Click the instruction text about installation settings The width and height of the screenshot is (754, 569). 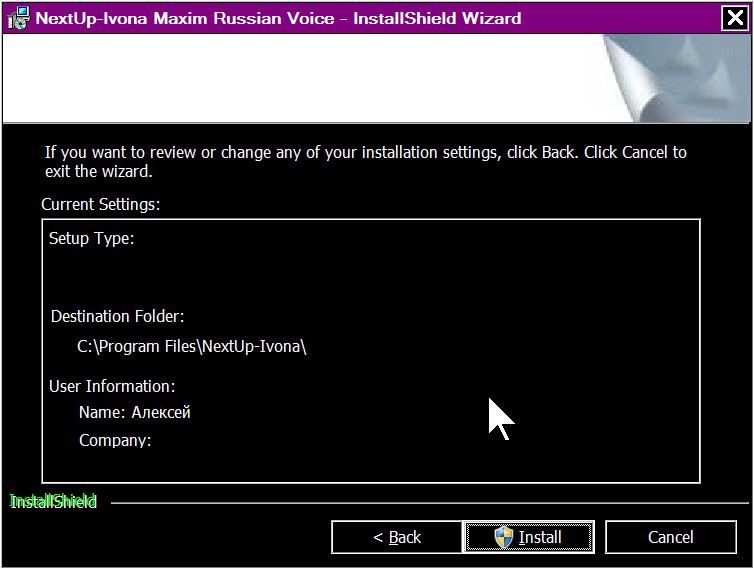pos(365,162)
